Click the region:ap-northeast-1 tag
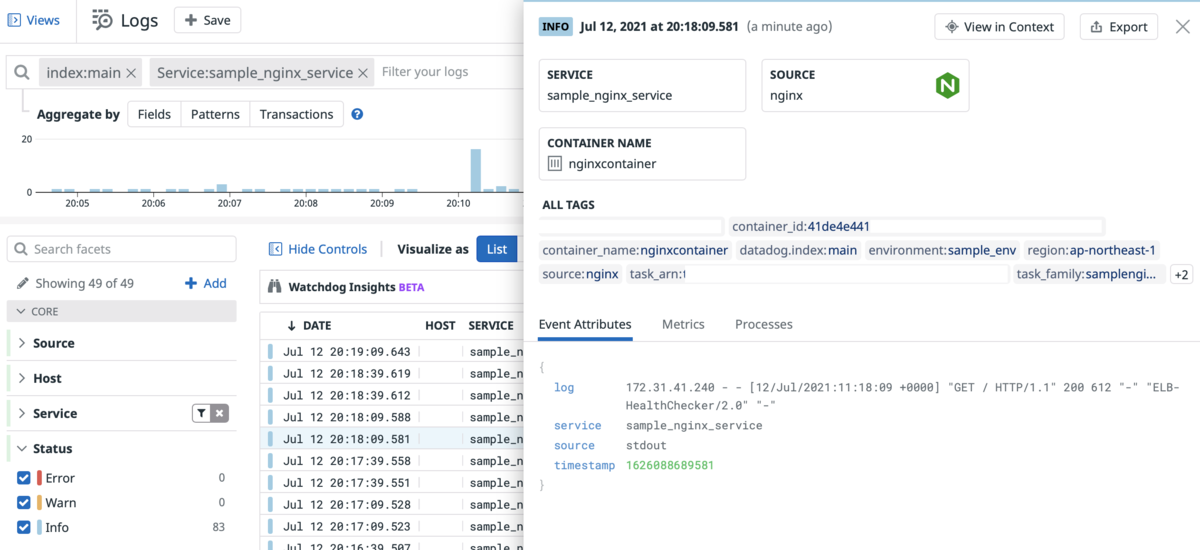This screenshot has height=550, width=1200. [x=1091, y=250]
